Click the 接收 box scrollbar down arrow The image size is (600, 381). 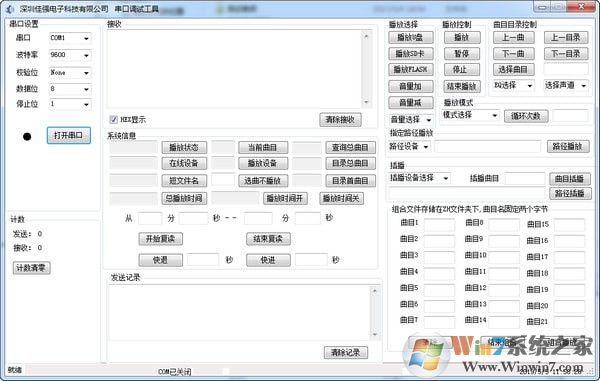[x=366, y=103]
